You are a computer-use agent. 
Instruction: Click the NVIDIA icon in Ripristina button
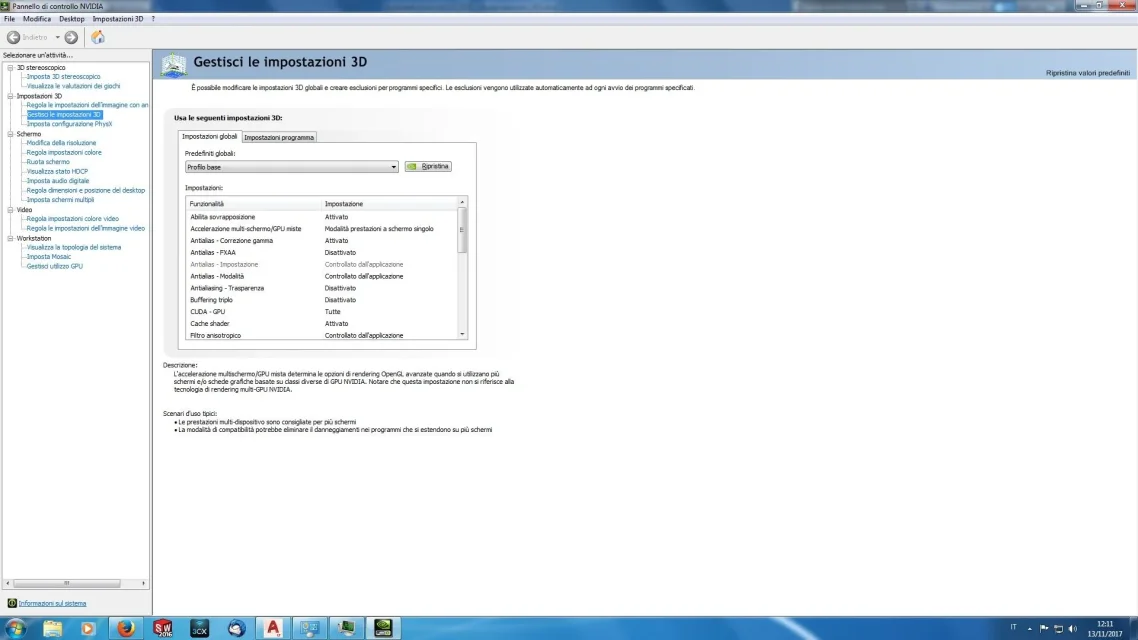click(x=412, y=166)
